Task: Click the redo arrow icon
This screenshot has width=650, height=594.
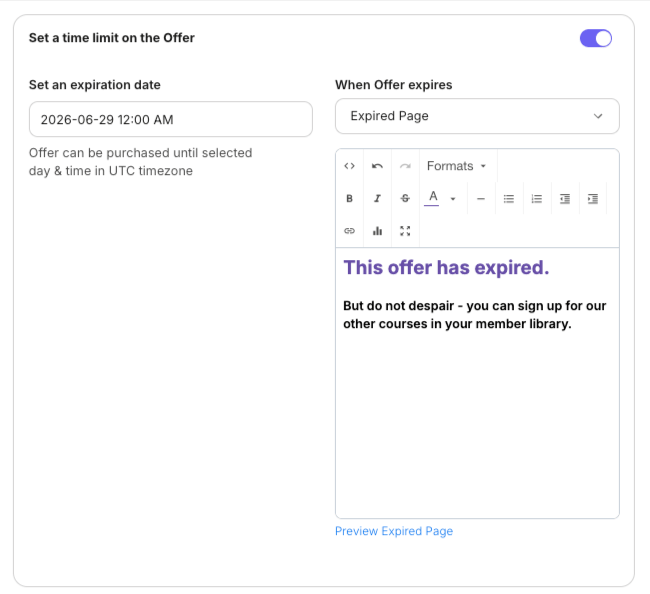Action: 405,166
